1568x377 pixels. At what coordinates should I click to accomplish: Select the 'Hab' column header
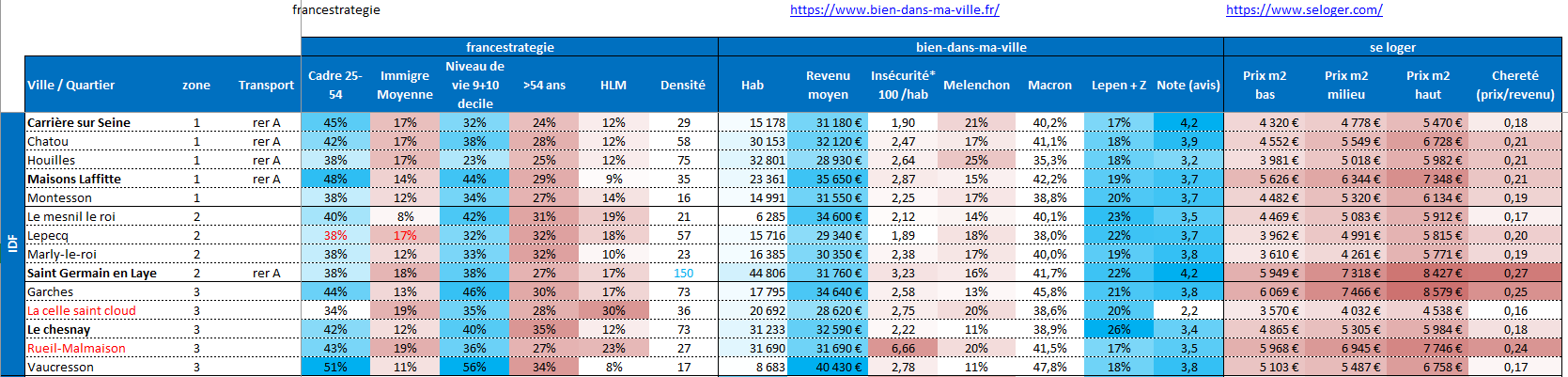coord(753,85)
